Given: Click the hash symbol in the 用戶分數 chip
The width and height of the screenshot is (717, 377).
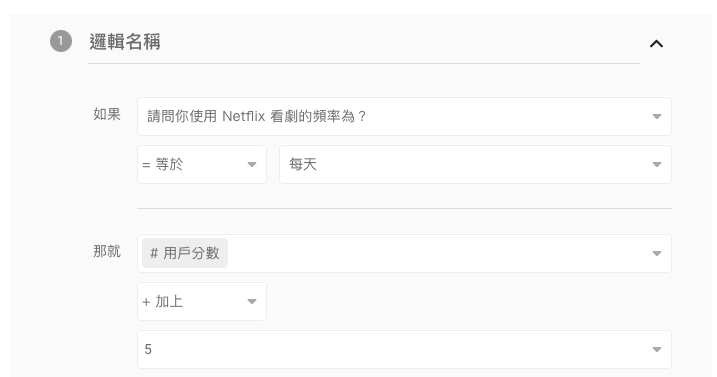Looking at the screenshot, I should tap(154, 253).
